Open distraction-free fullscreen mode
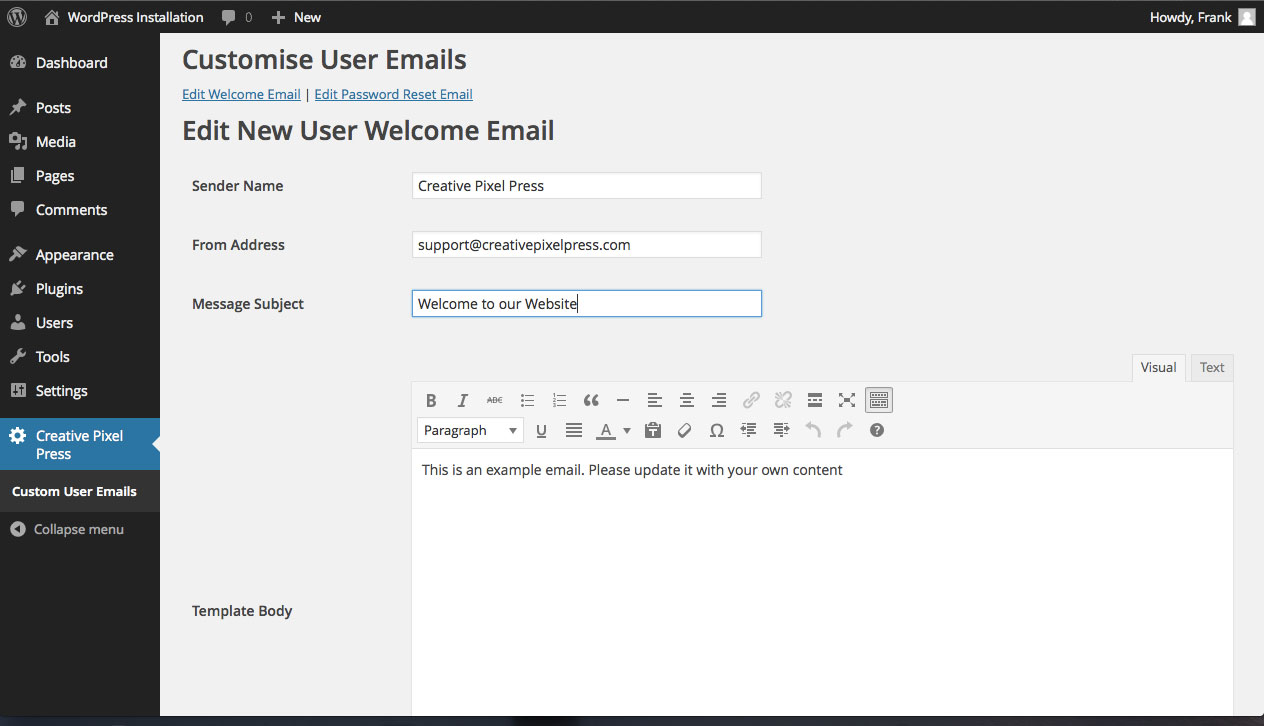The width and height of the screenshot is (1264, 726). (x=847, y=400)
